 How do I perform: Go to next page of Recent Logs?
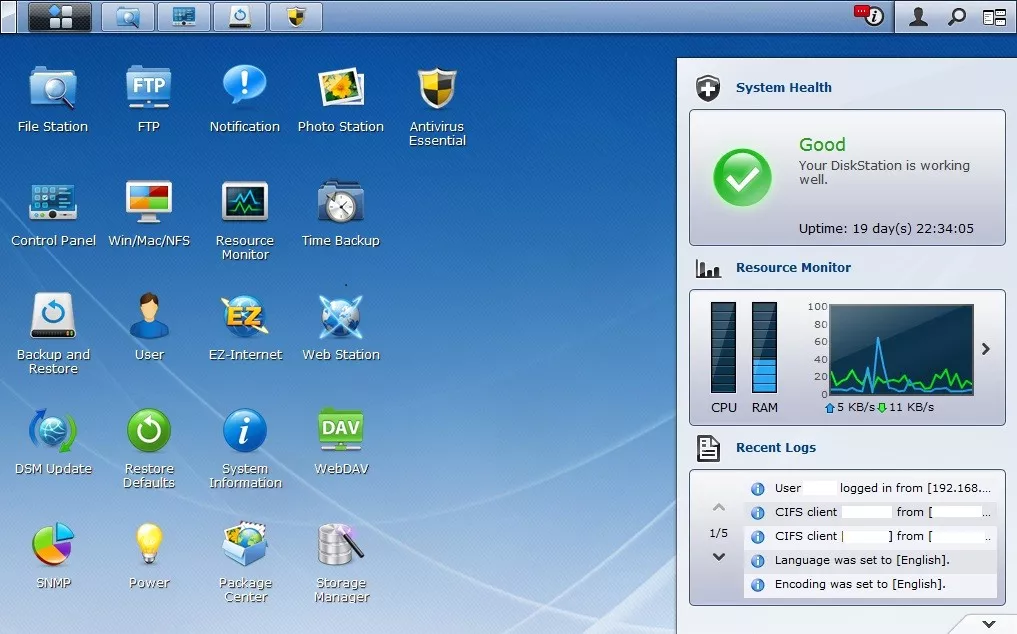tap(719, 557)
